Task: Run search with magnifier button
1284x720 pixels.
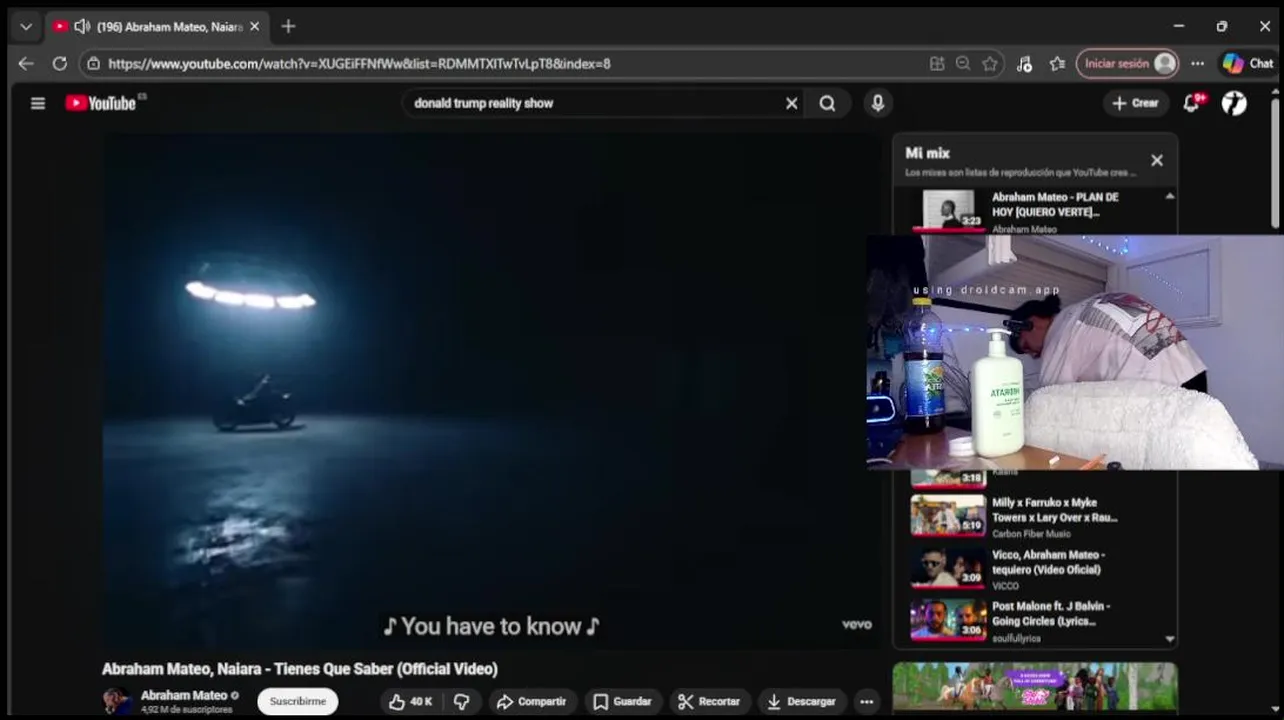Action: tap(828, 103)
